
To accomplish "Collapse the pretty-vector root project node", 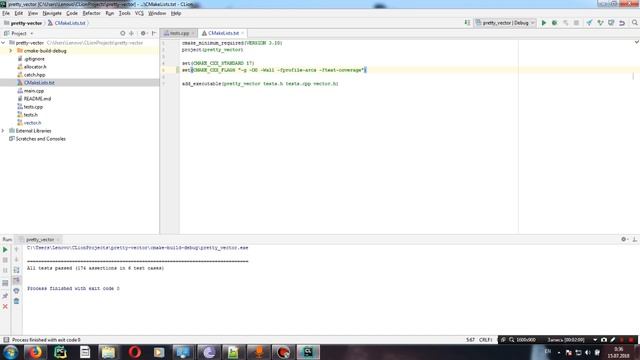I will click(x=3, y=42).
